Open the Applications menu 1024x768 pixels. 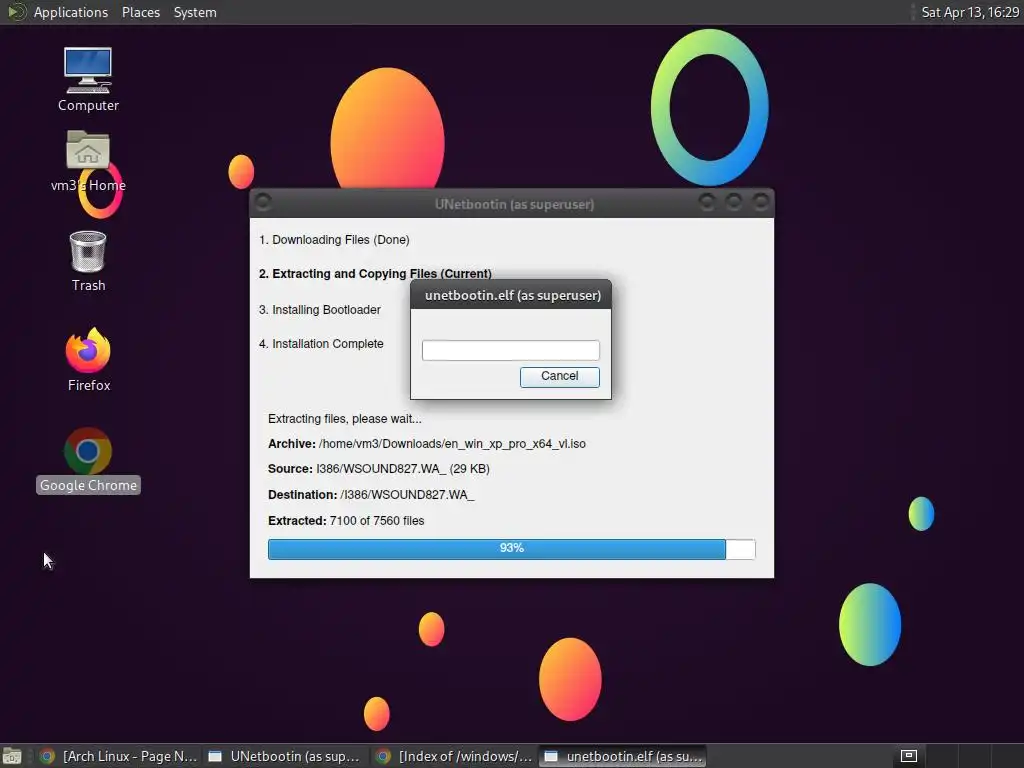pos(71,12)
